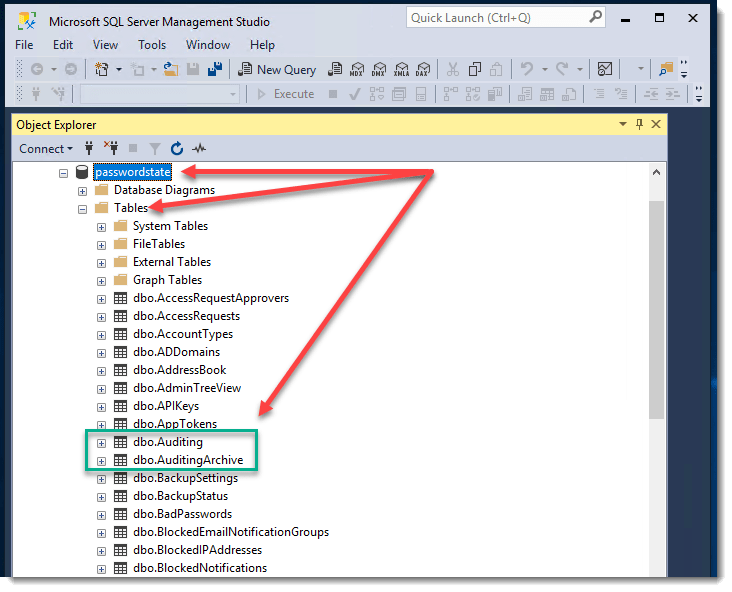Image resolution: width=732 pixels, height=592 pixels.
Task: Click the Cut scissors icon
Action: pyautogui.click(x=452, y=70)
